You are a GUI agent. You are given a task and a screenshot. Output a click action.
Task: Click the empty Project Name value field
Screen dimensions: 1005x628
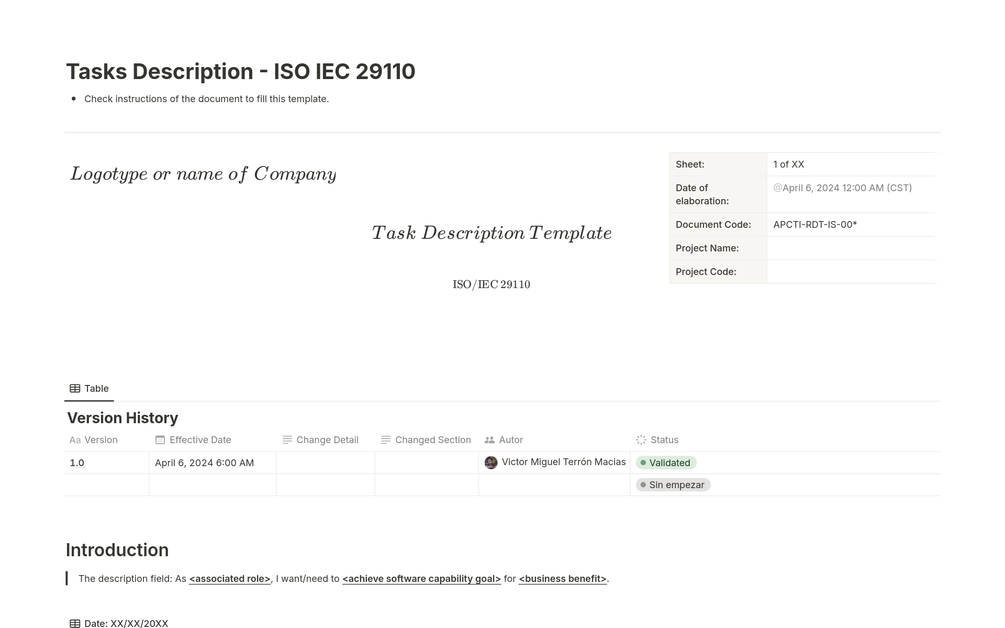pos(851,248)
